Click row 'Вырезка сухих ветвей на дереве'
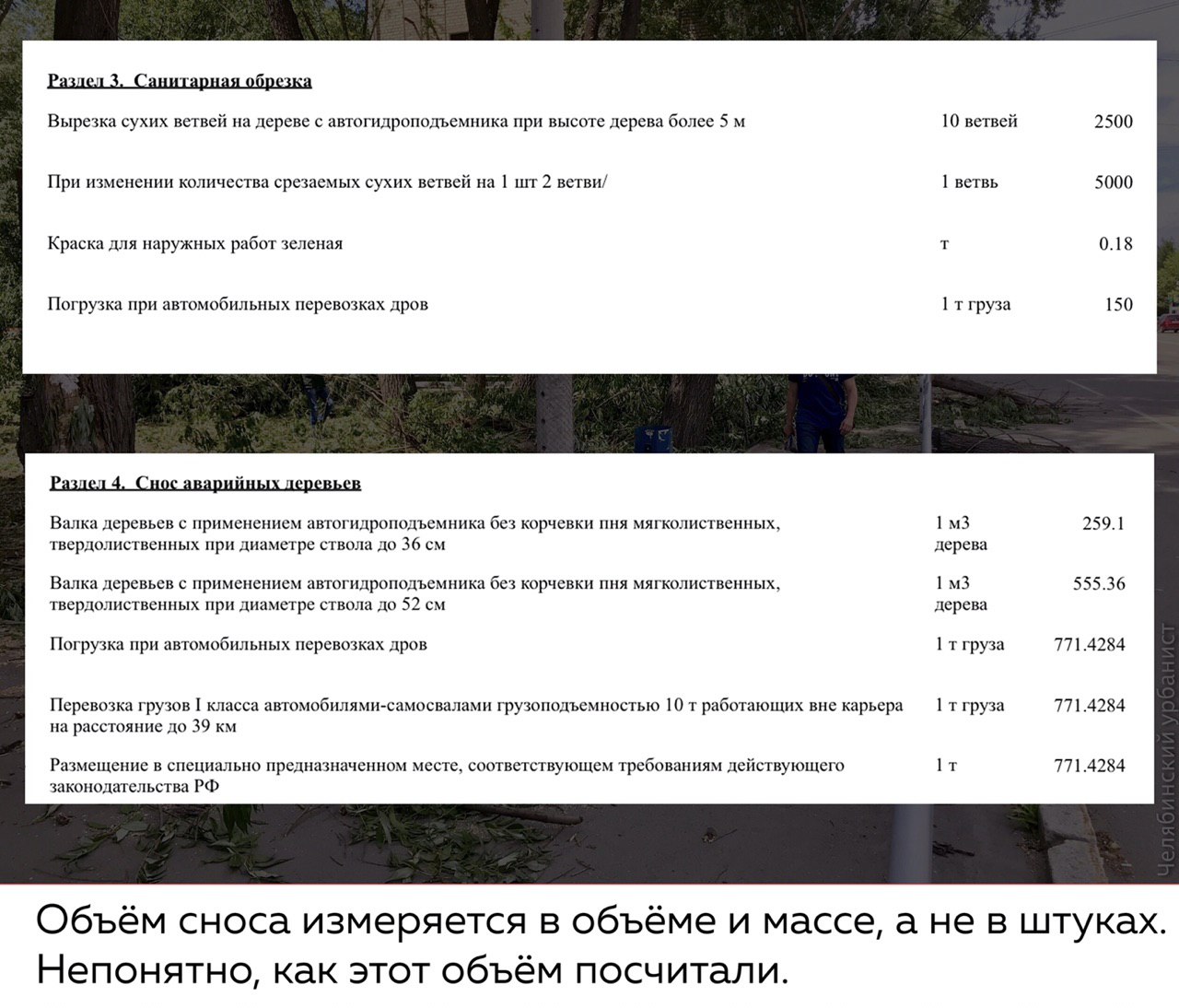 (x=589, y=121)
